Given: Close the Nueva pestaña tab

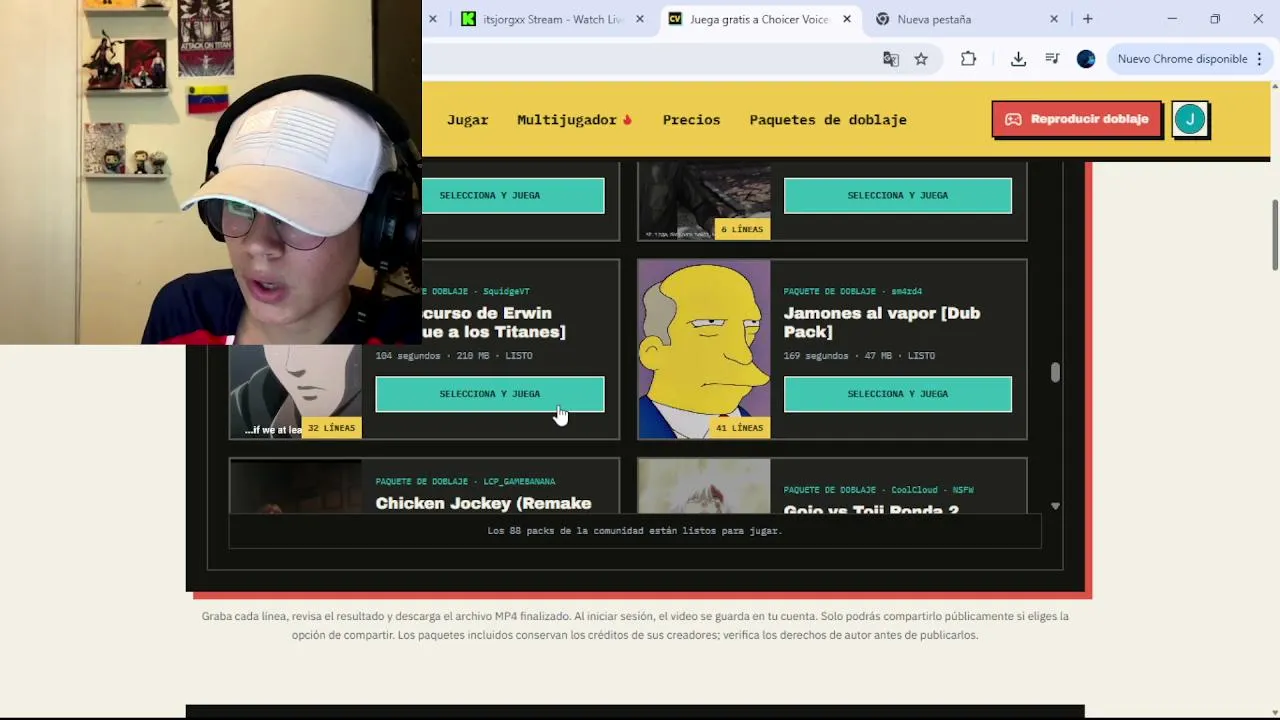Looking at the screenshot, I should coord(1054,19).
